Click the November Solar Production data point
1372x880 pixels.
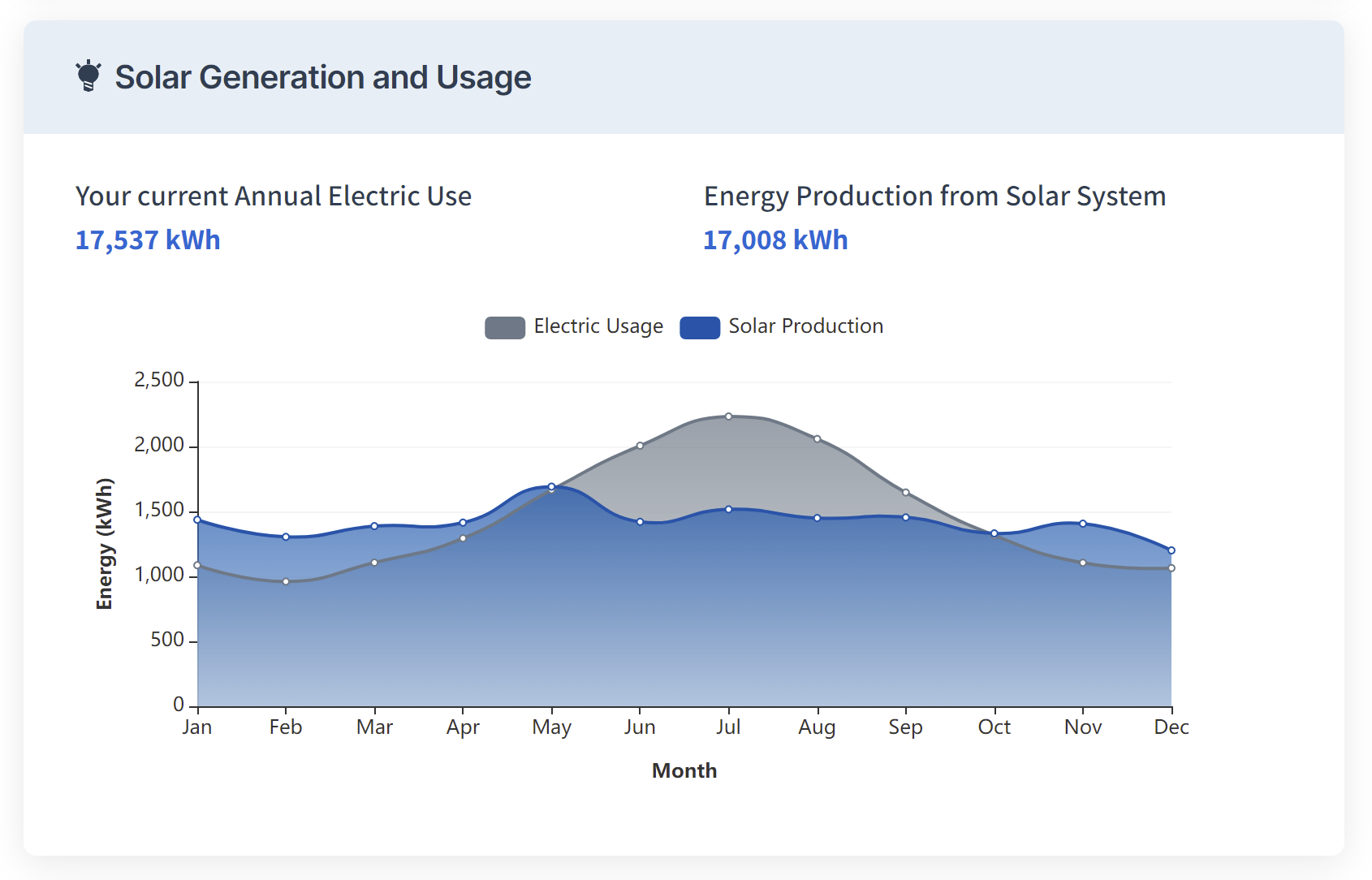pos(1082,524)
